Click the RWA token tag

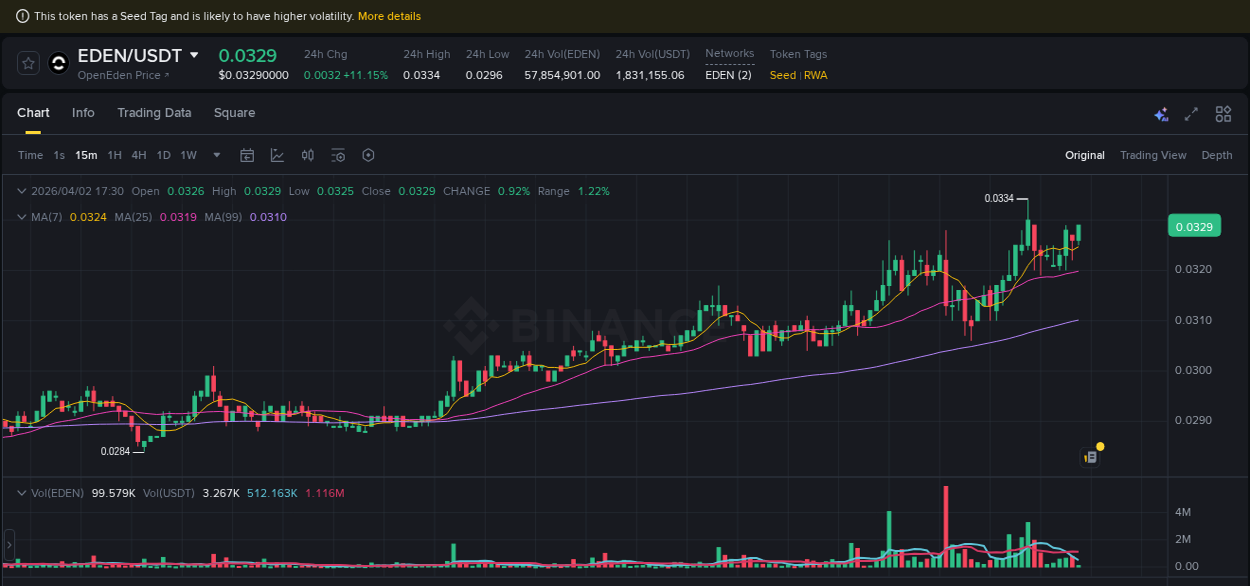tap(815, 75)
